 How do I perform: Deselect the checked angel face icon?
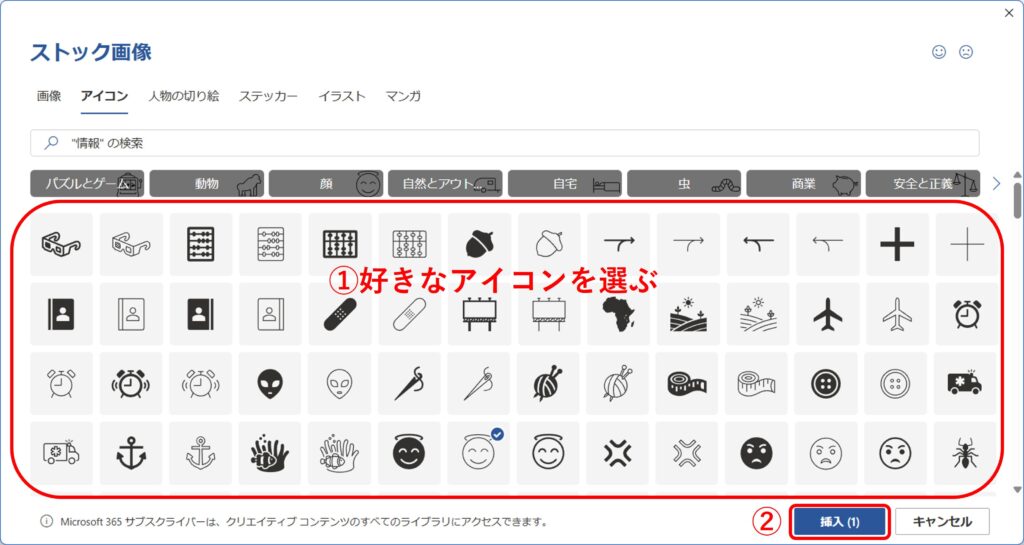(x=479, y=453)
